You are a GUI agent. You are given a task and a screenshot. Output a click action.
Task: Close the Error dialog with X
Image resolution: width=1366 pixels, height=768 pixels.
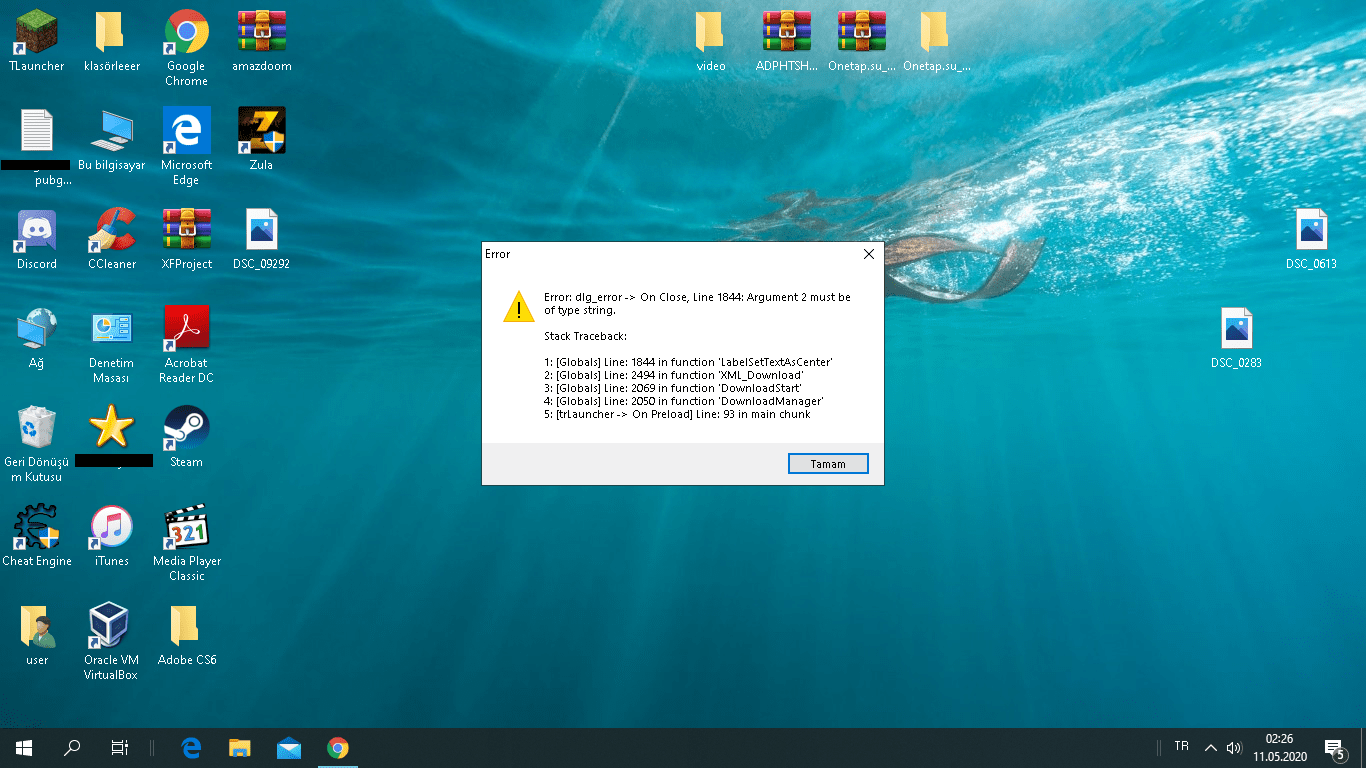(868, 254)
